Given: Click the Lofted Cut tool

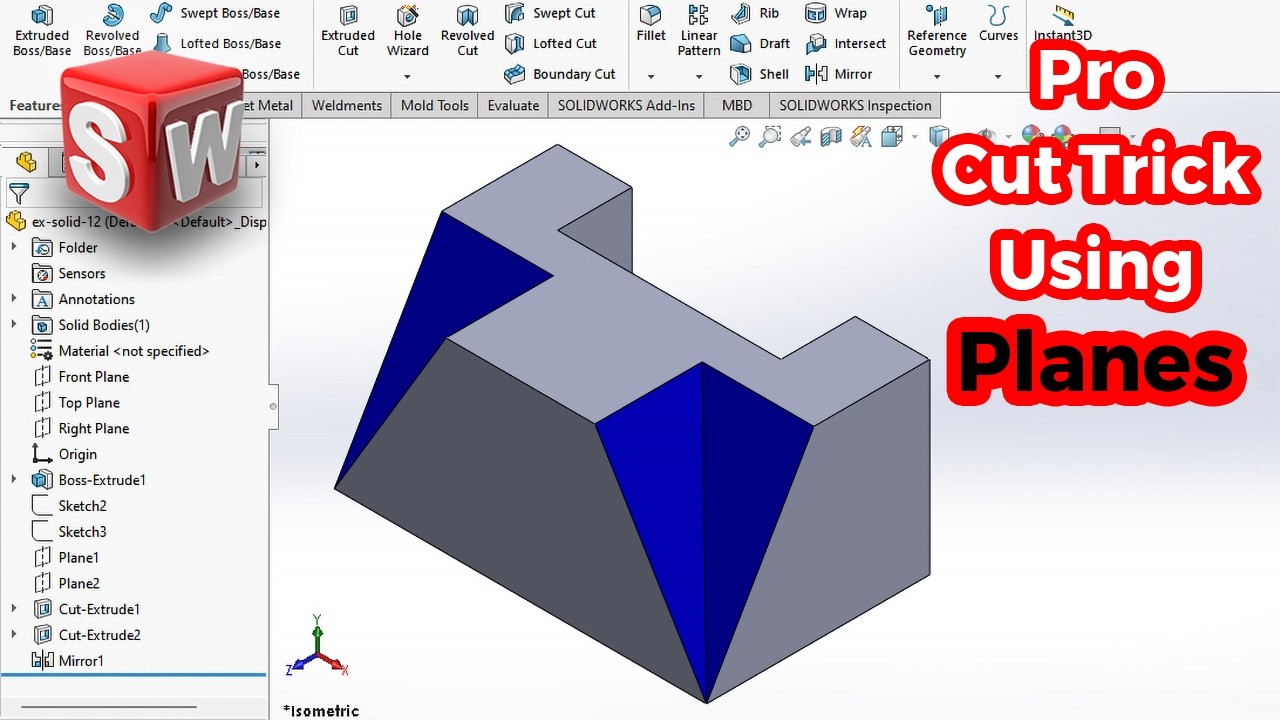Looking at the screenshot, I should [551, 43].
